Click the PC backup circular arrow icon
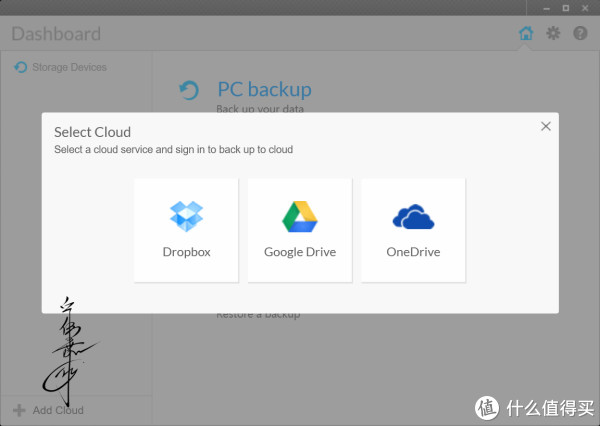 [189, 90]
